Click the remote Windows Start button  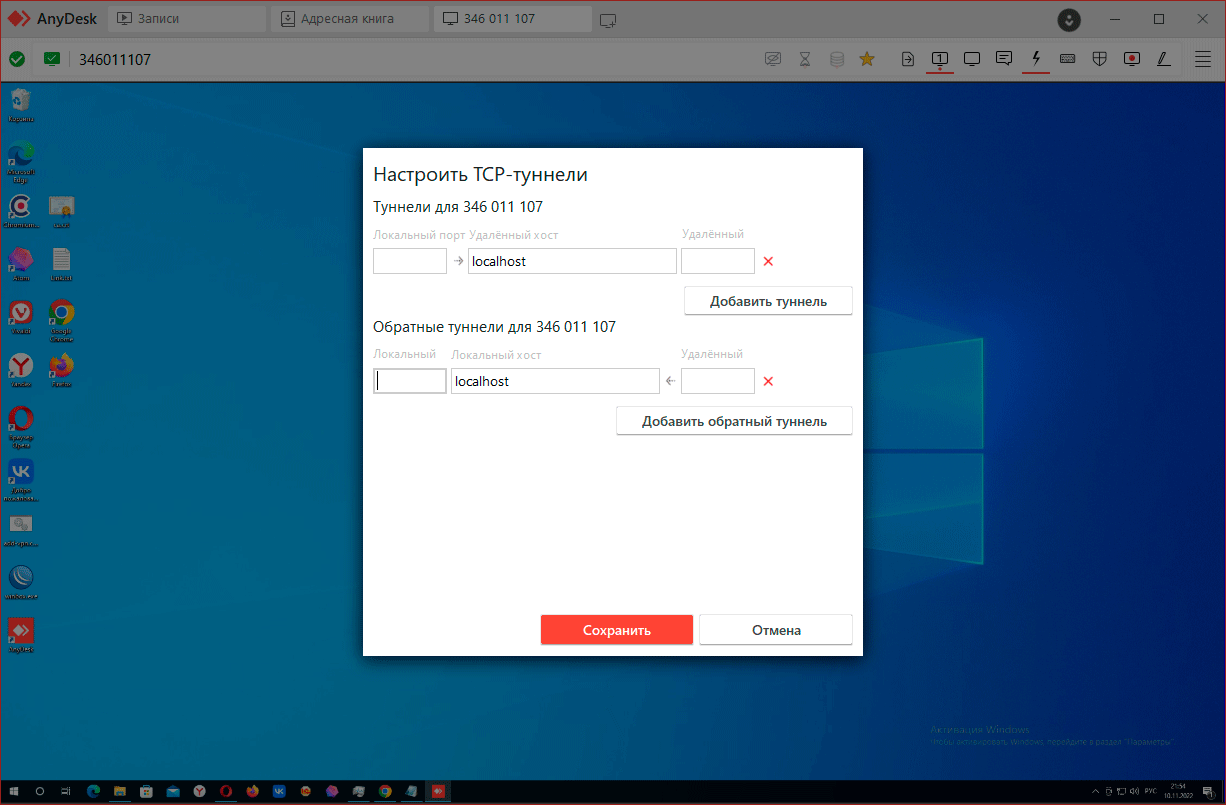coord(15,791)
